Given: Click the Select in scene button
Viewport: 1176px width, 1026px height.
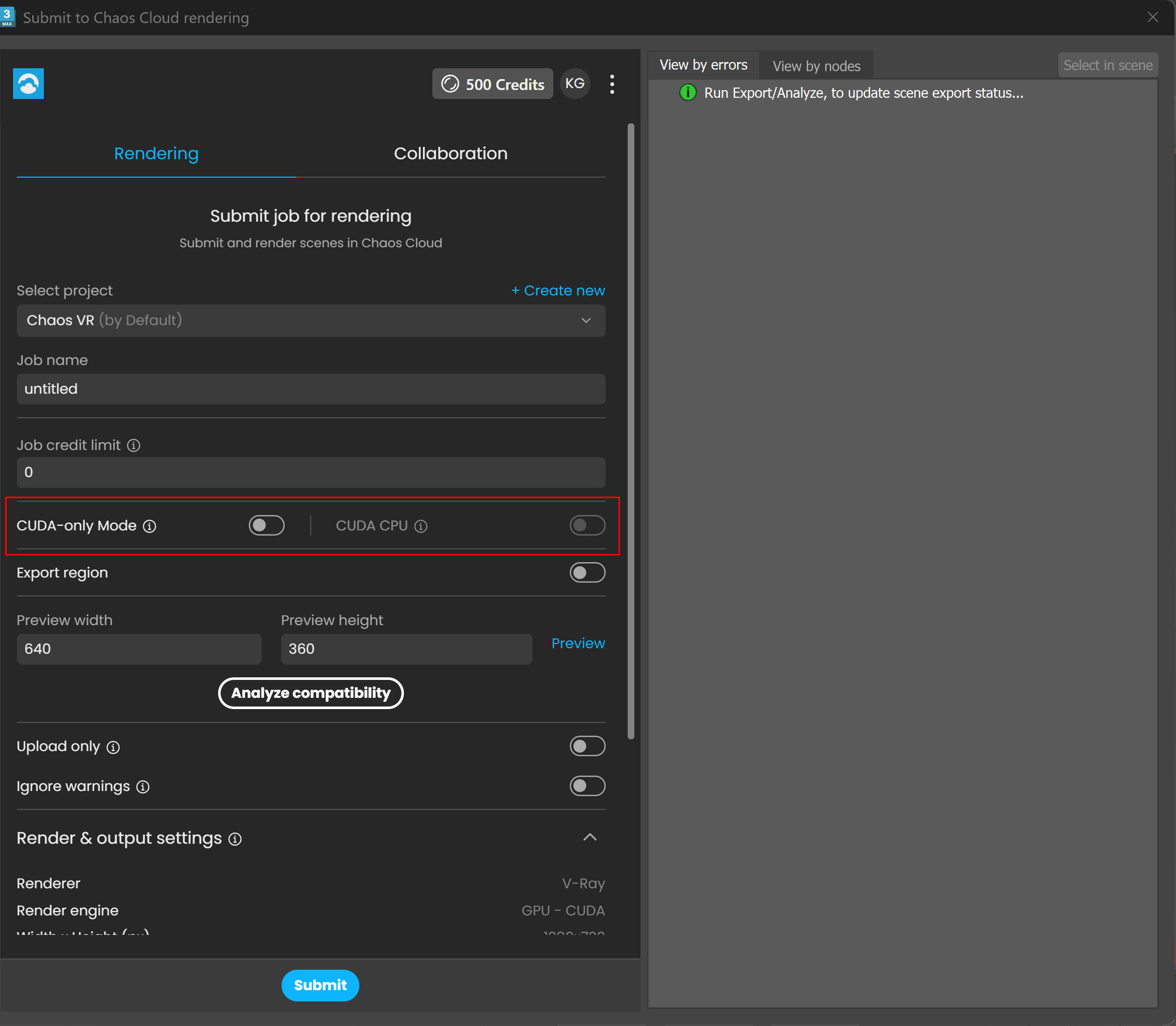Looking at the screenshot, I should coord(1108,65).
